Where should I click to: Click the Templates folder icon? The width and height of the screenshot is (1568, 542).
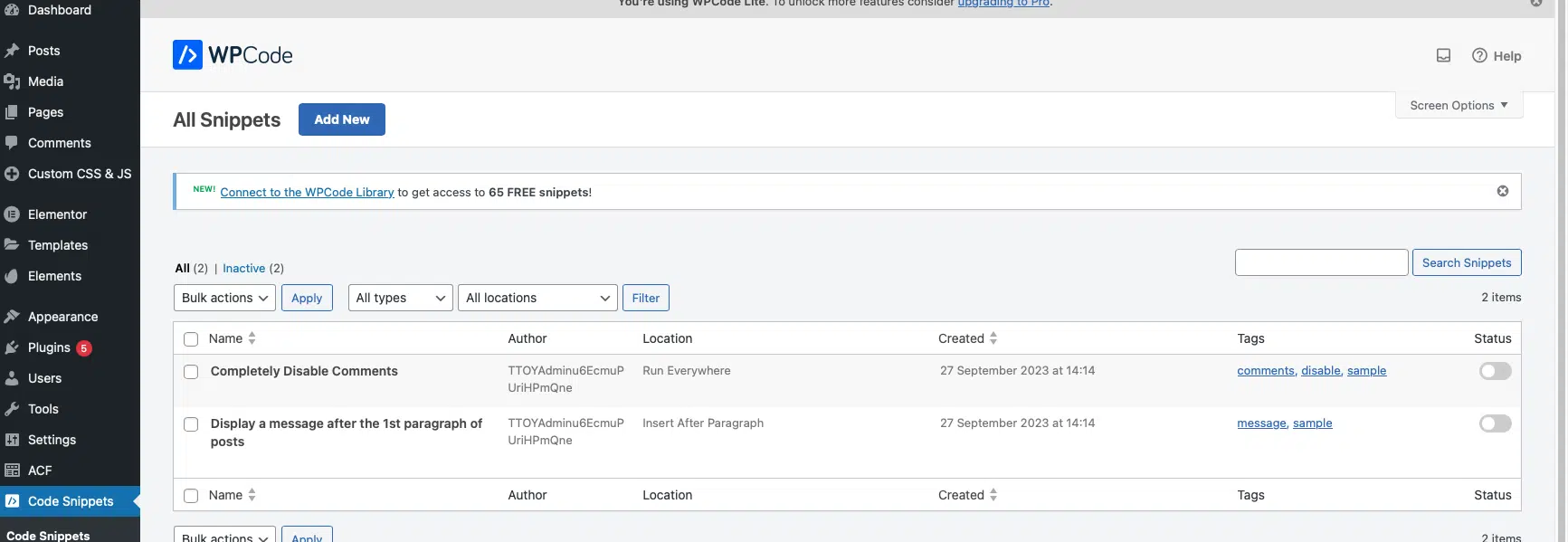12,245
